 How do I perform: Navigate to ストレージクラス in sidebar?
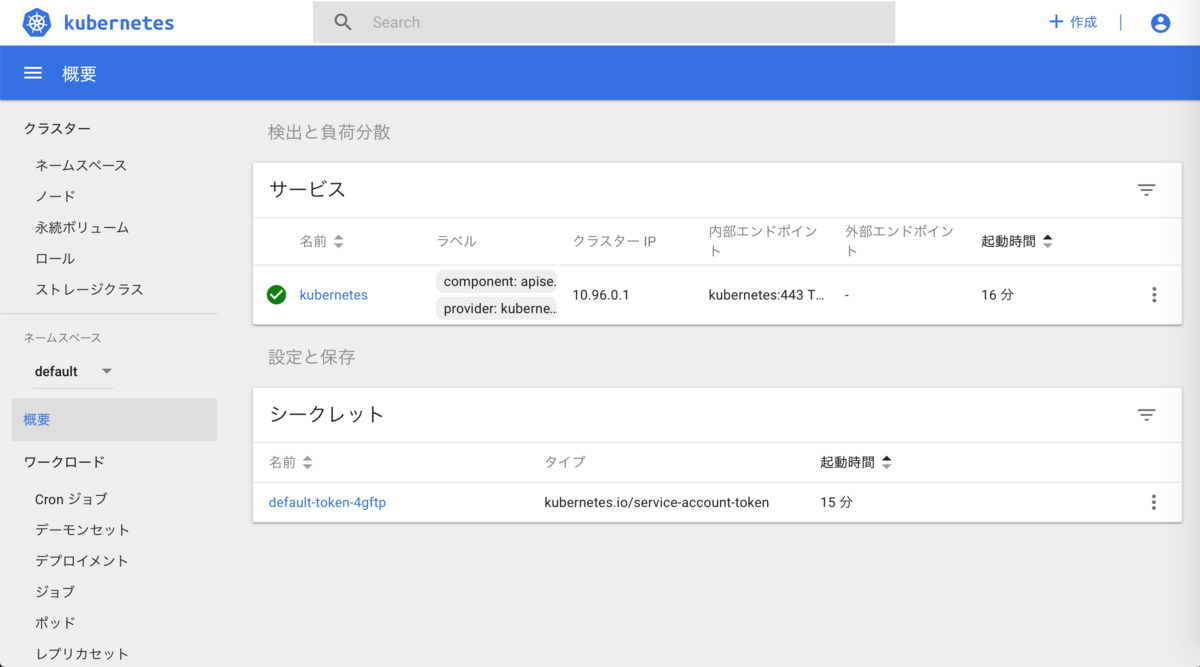tap(89, 289)
